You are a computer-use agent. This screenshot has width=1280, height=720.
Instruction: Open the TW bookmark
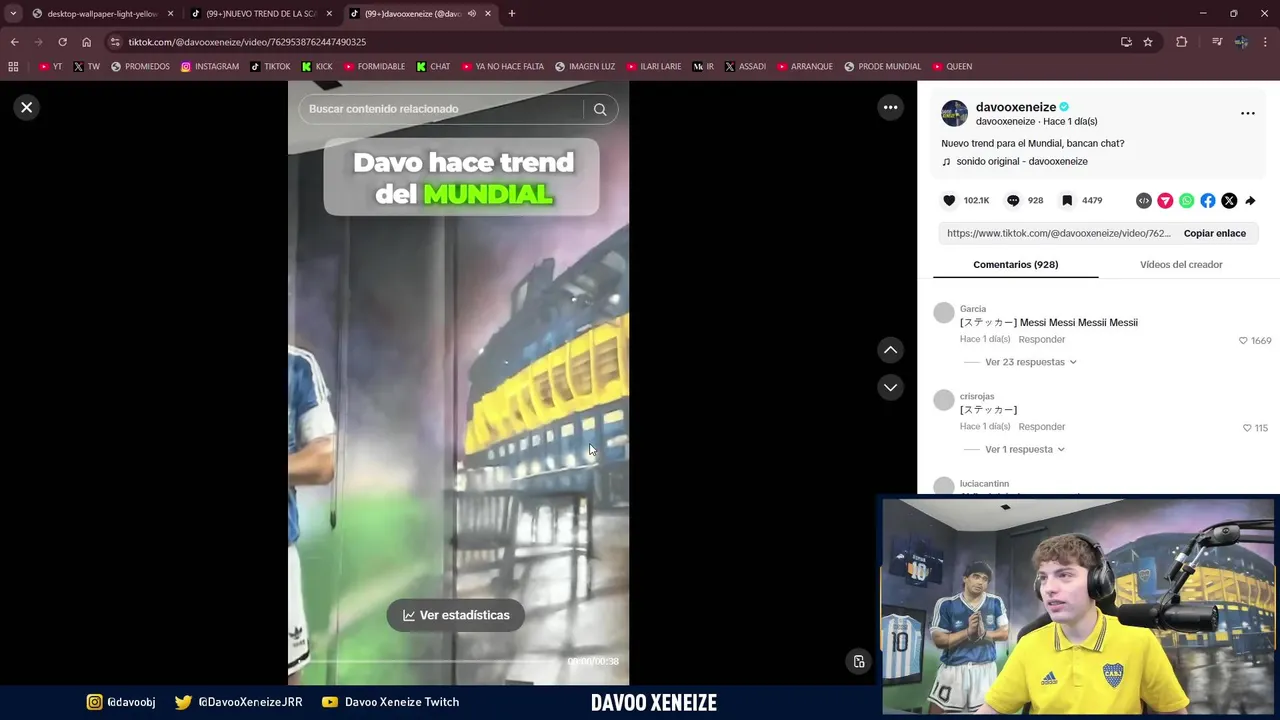click(x=86, y=67)
